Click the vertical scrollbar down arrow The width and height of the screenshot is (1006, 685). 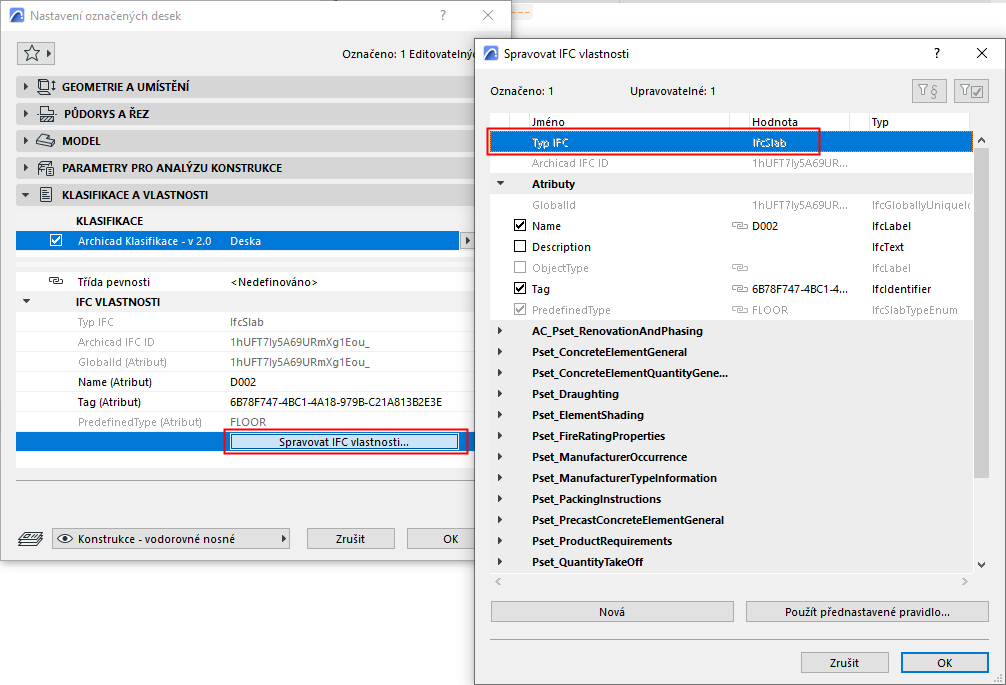pos(981,564)
